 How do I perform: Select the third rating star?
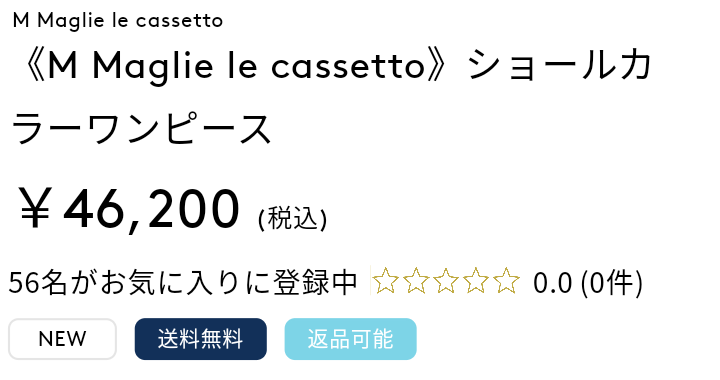[x=446, y=280]
